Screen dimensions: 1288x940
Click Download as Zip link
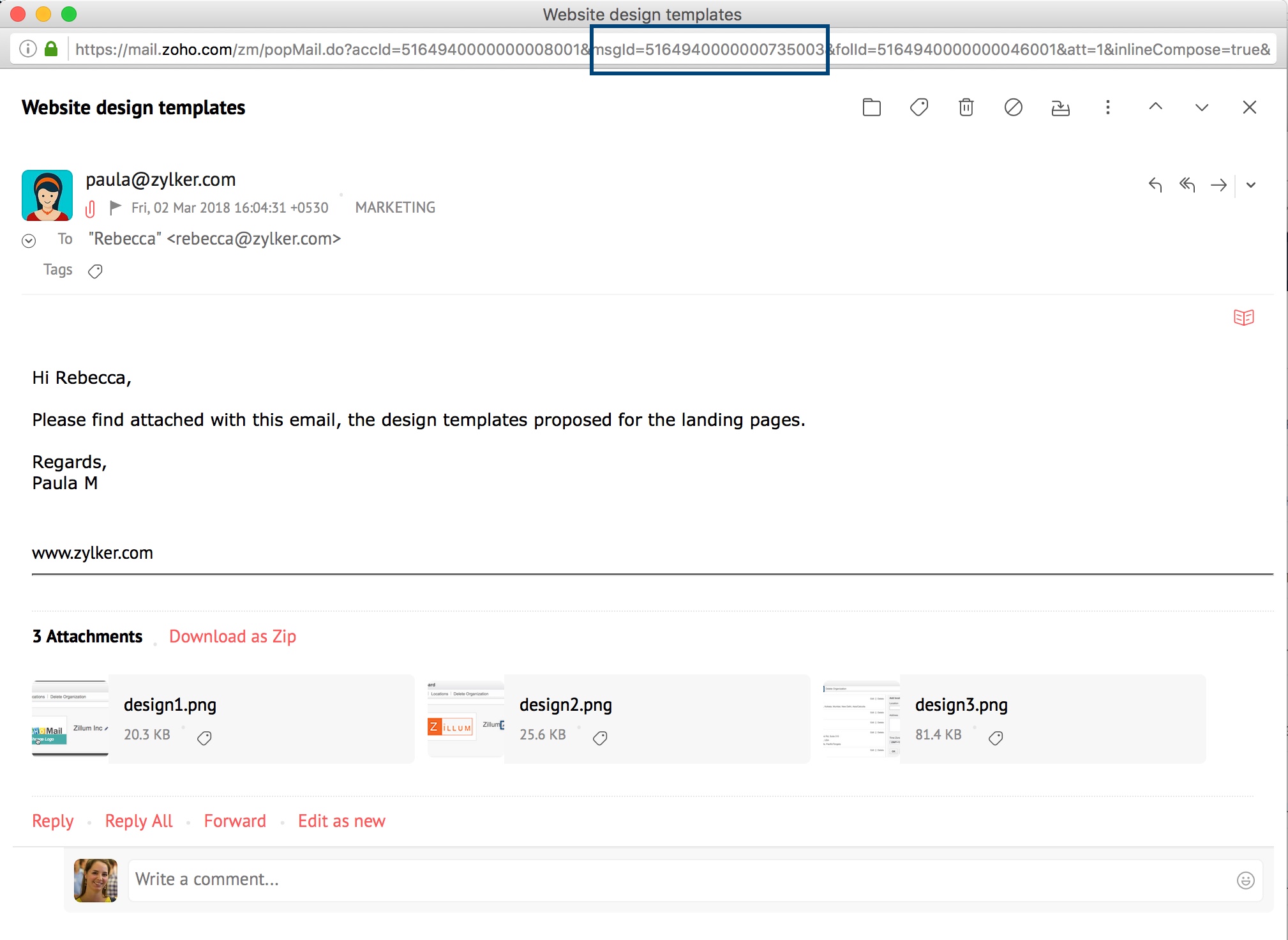click(232, 637)
